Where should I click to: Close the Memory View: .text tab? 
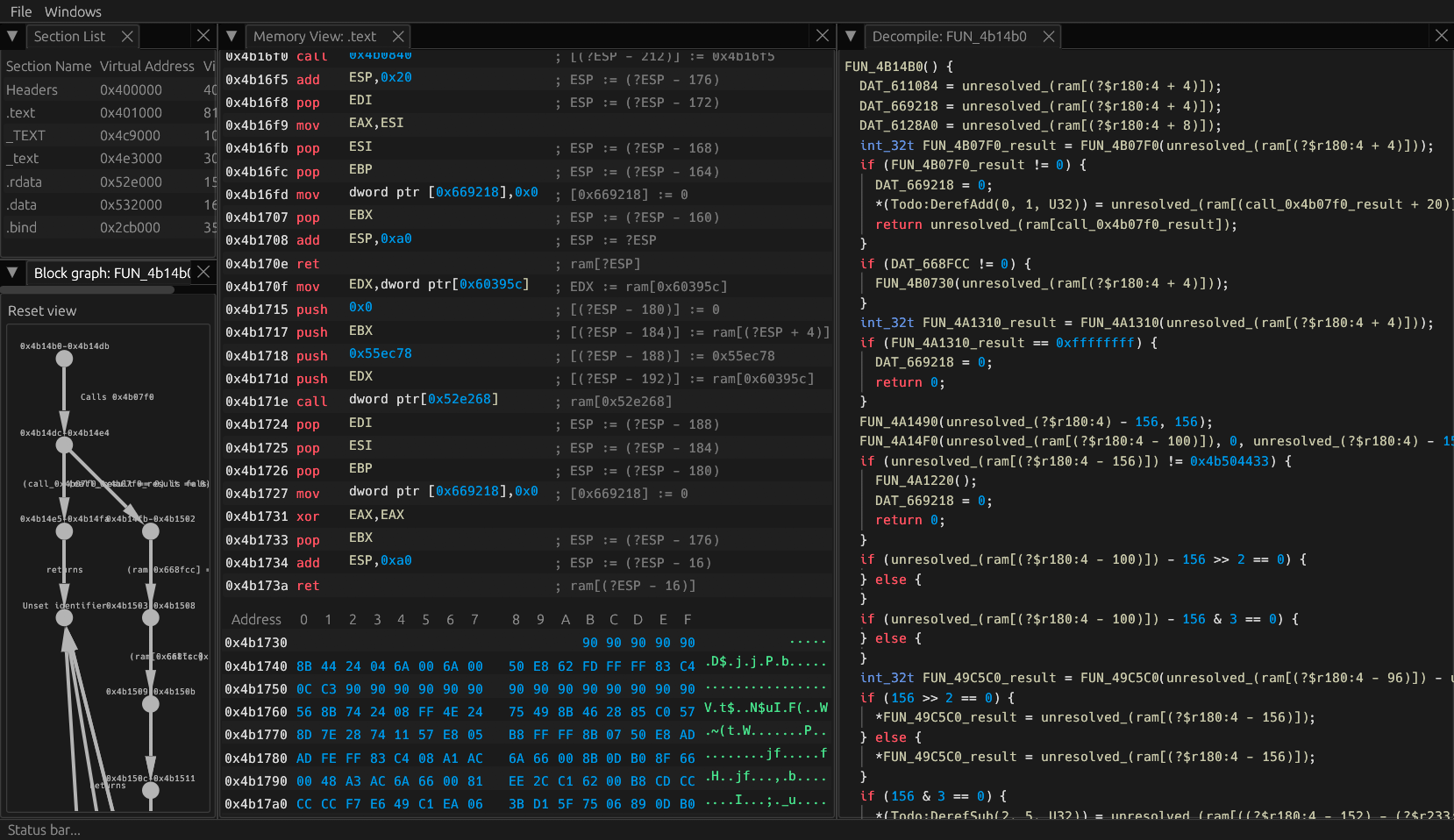click(x=398, y=36)
